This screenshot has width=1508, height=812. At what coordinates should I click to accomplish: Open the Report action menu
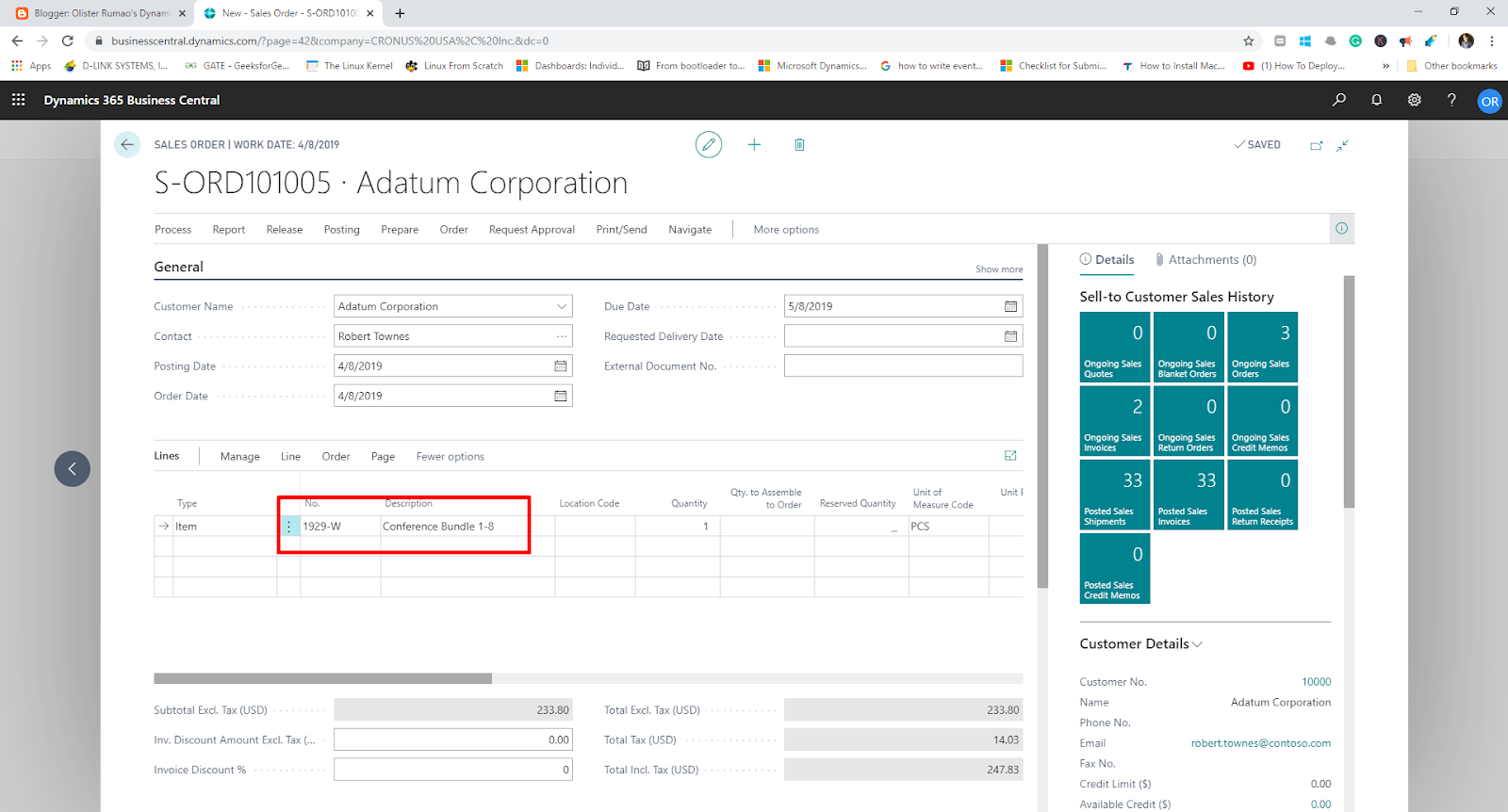pos(229,230)
